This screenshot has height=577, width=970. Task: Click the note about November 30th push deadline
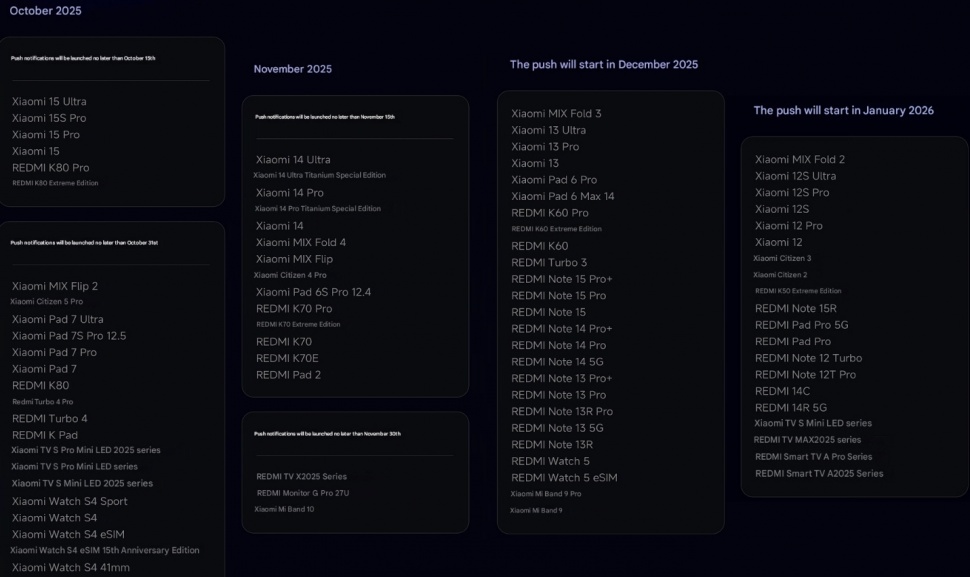click(327, 434)
